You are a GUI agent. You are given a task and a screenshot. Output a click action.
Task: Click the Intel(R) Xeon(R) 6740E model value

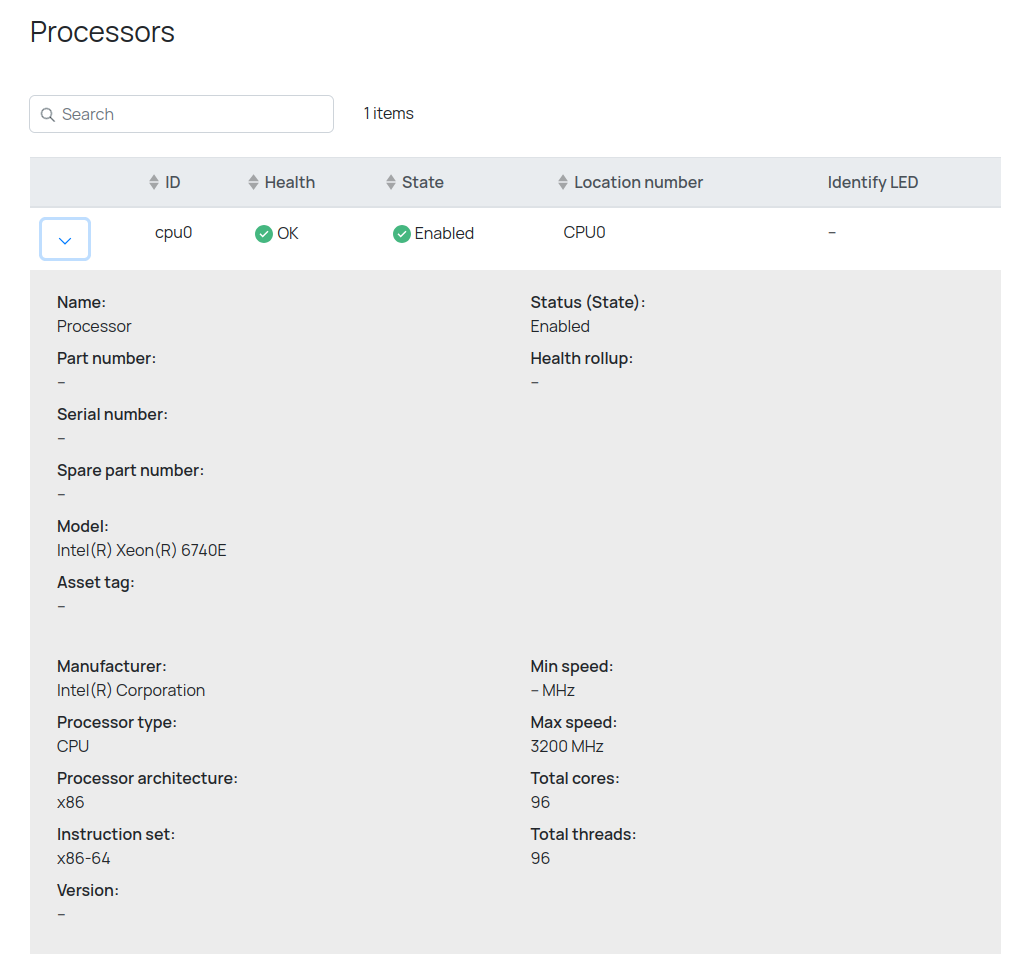[142, 550]
